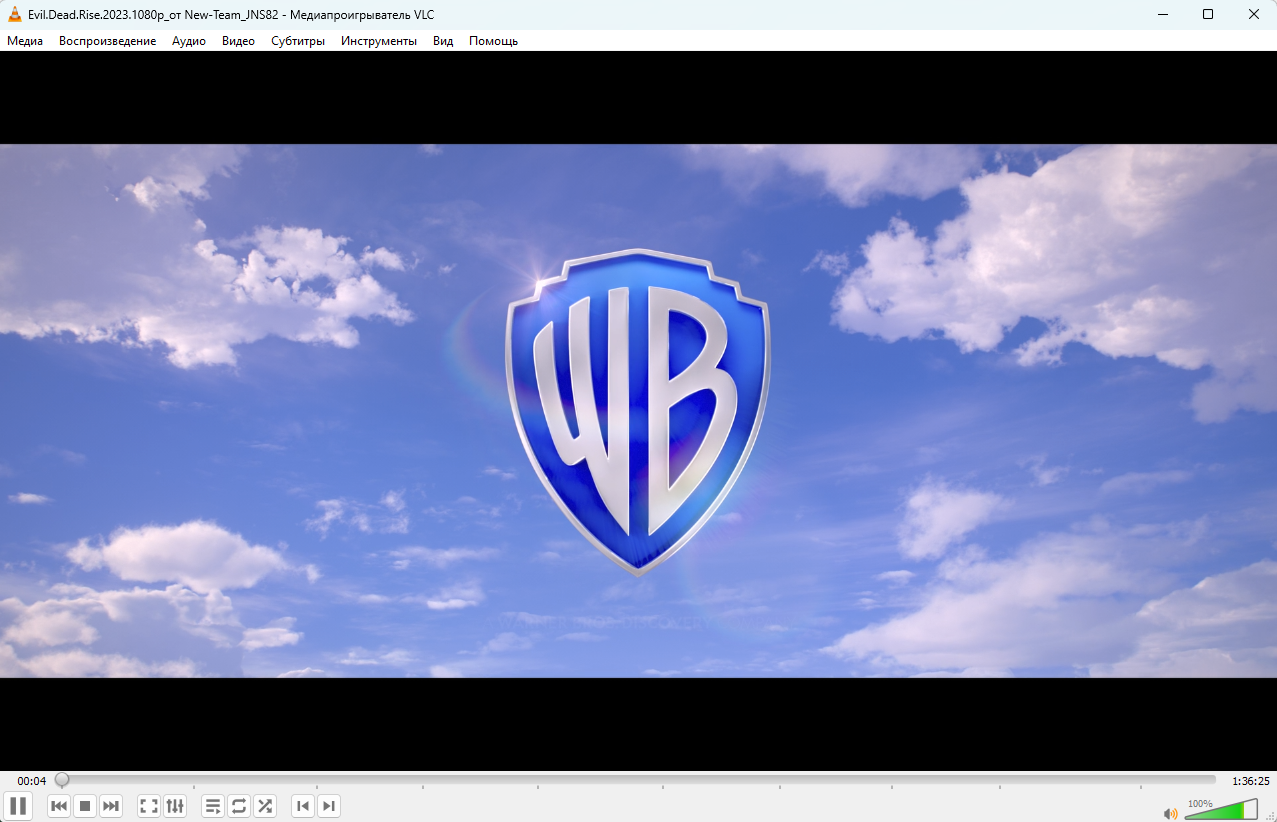Go to next chapter
The height and width of the screenshot is (822, 1277).
click(x=329, y=806)
